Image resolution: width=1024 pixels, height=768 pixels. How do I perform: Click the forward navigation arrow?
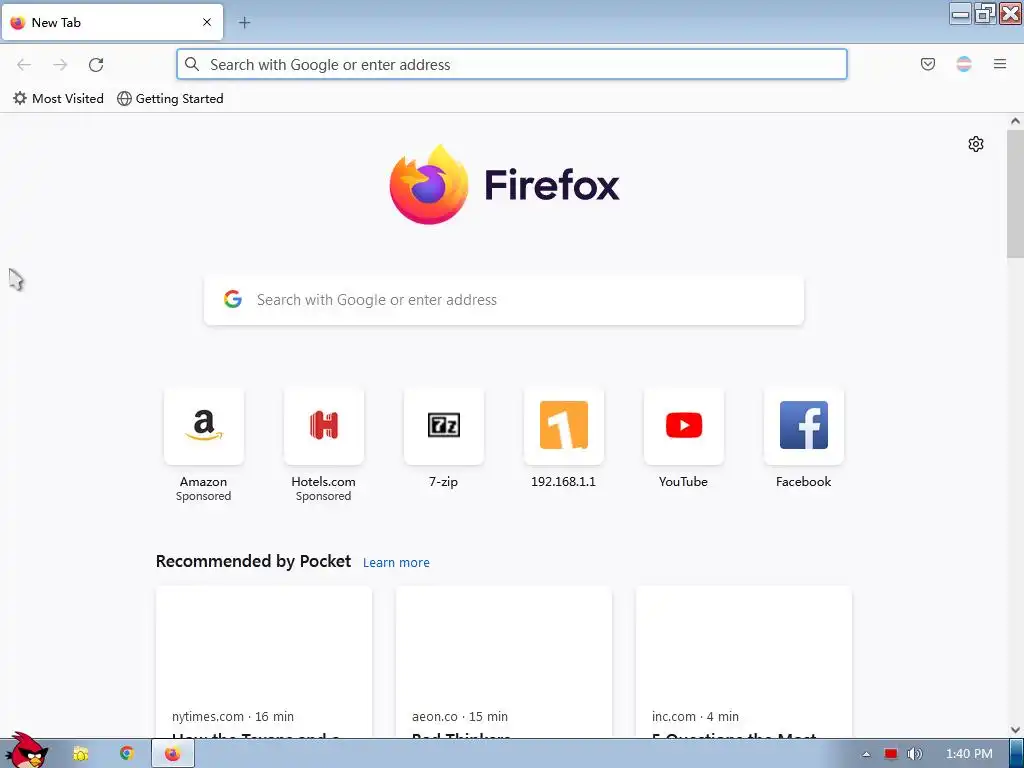[60, 65]
